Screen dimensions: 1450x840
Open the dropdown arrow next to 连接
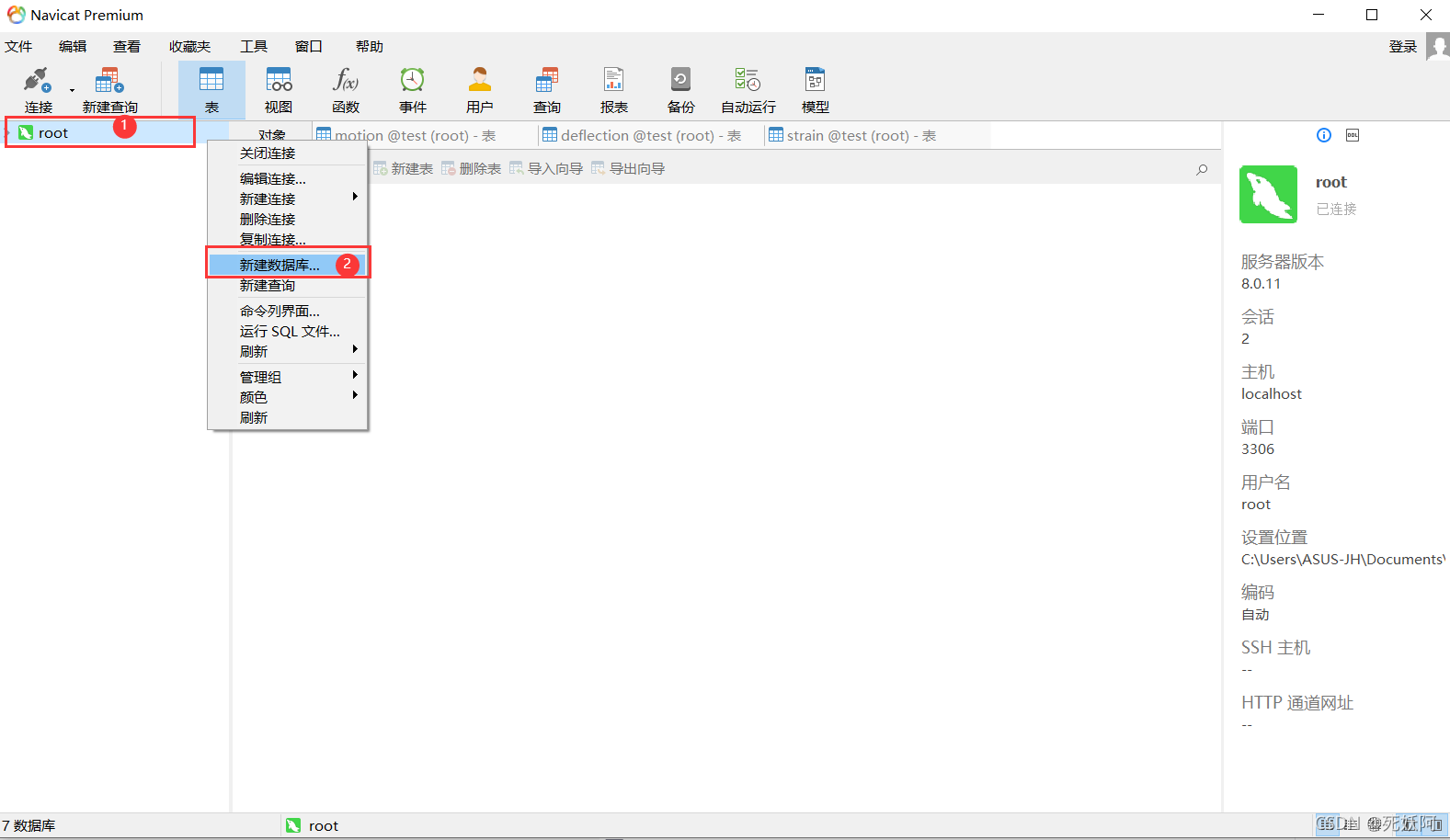click(72, 90)
